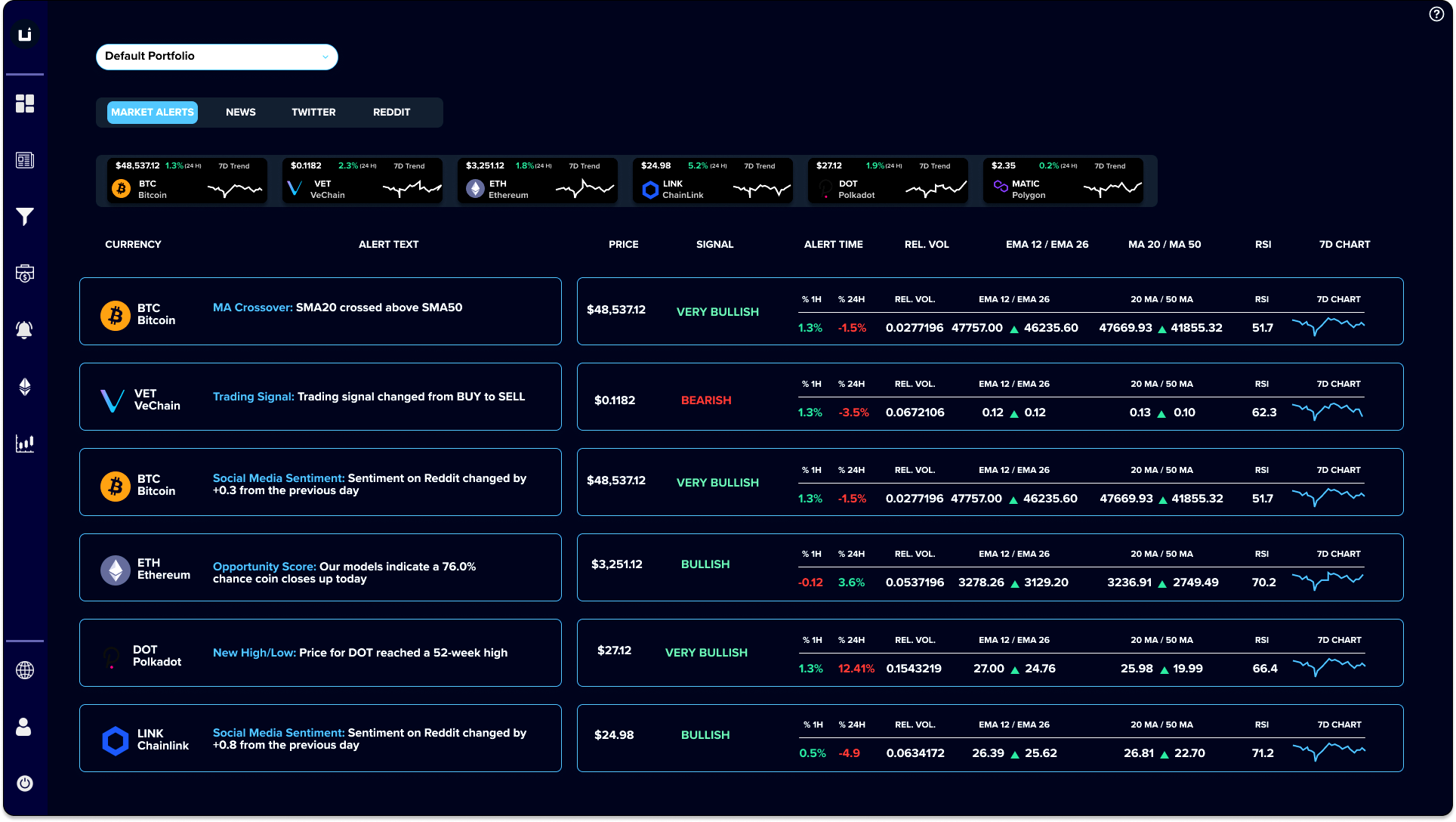This screenshot has width=1456, height=822.
Task: Switch to the NEWS tab
Action: (x=240, y=112)
